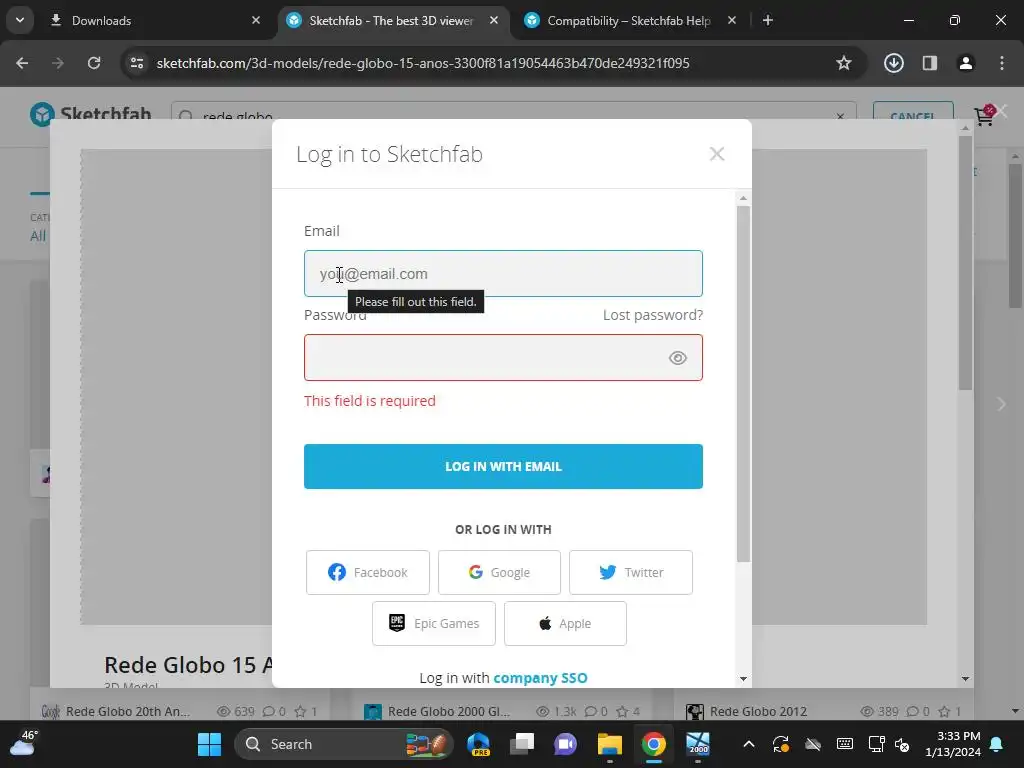The image size is (1024, 768).
Task: Open the weather widget showing 46°
Action: point(24,744)
